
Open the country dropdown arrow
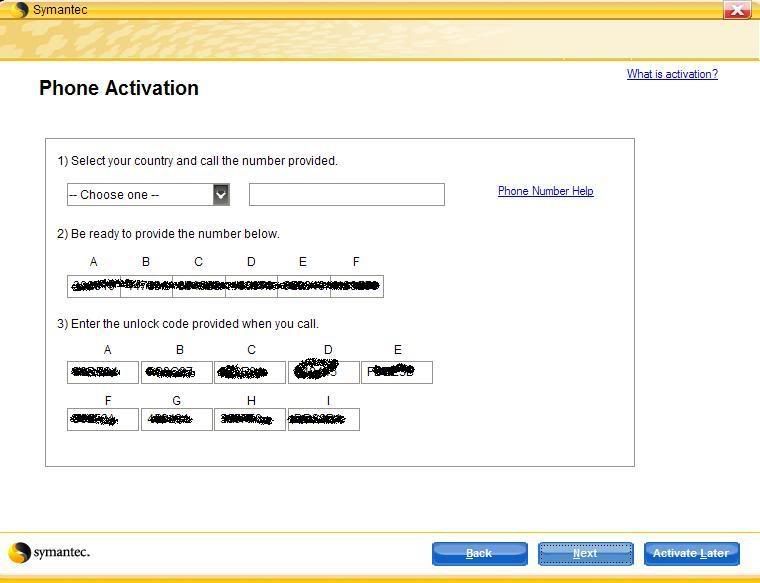(x=221, y=195)
